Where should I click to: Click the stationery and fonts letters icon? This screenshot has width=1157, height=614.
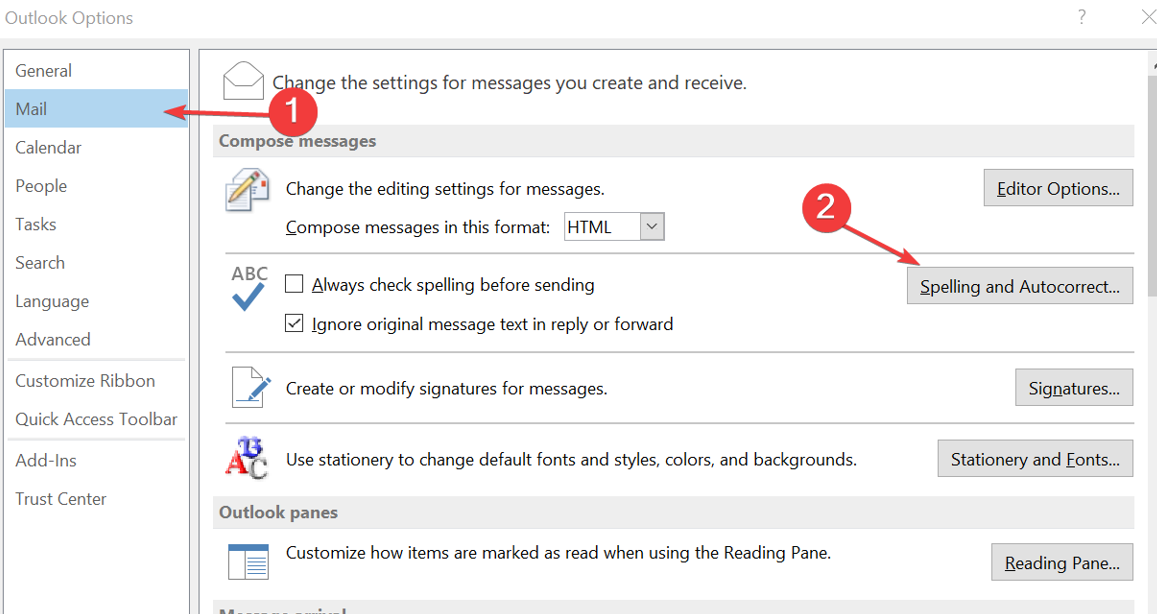[x=246, y=458]
